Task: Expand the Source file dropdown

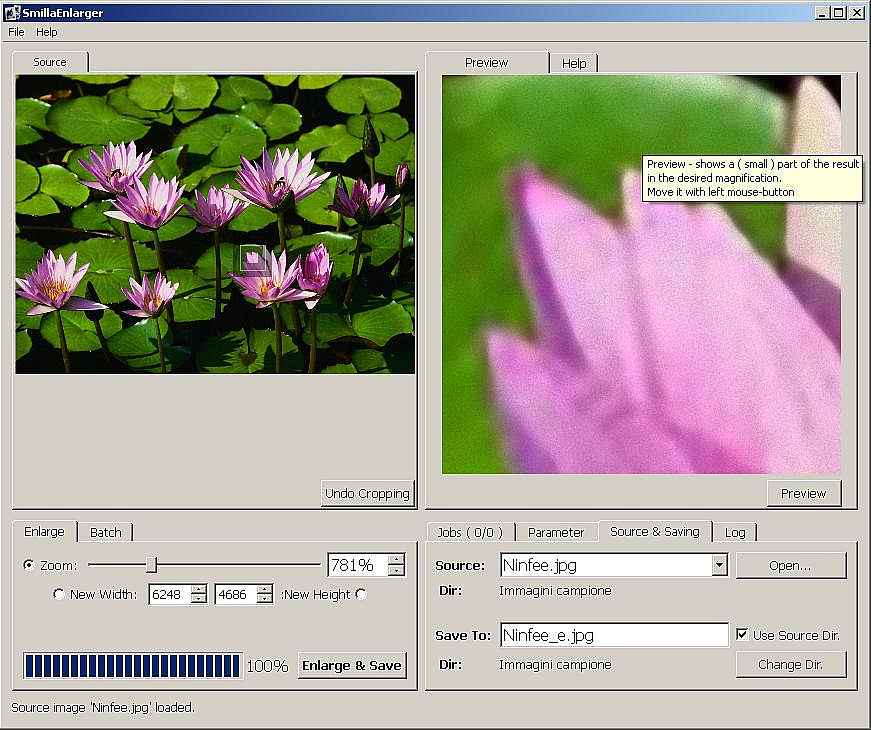Action: (x=719, y=565)
